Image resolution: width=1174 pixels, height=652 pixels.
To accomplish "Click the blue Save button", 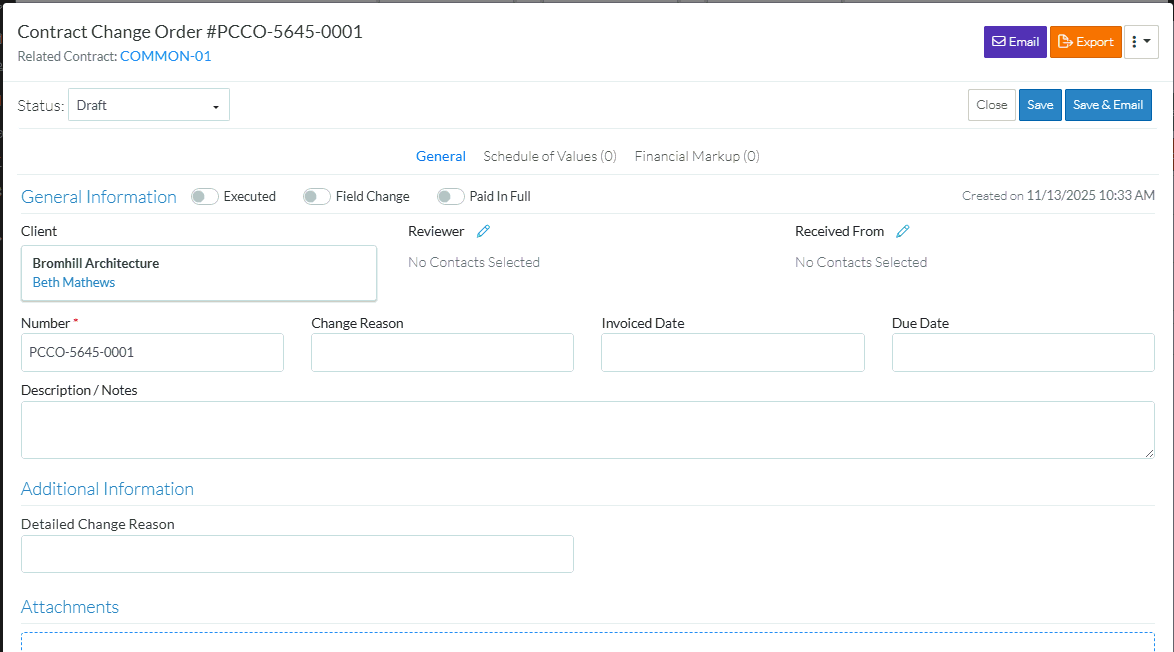I will pyautogui.click(x=1040, y=105).
